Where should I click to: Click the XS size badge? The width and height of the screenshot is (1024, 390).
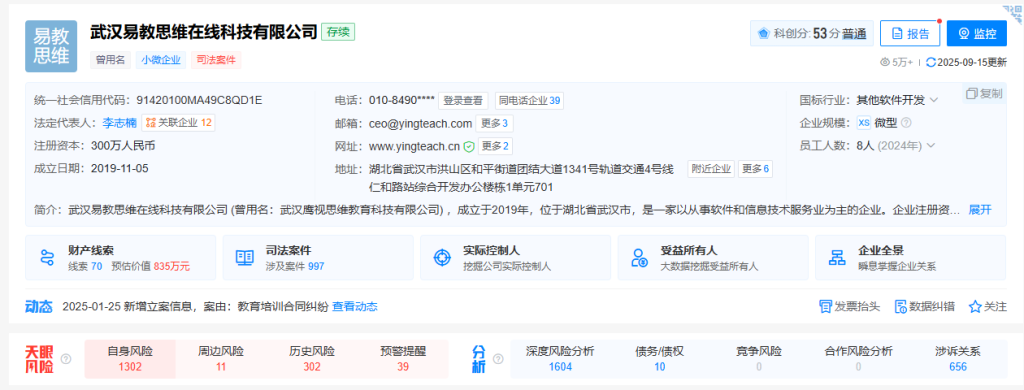(863, 123)
